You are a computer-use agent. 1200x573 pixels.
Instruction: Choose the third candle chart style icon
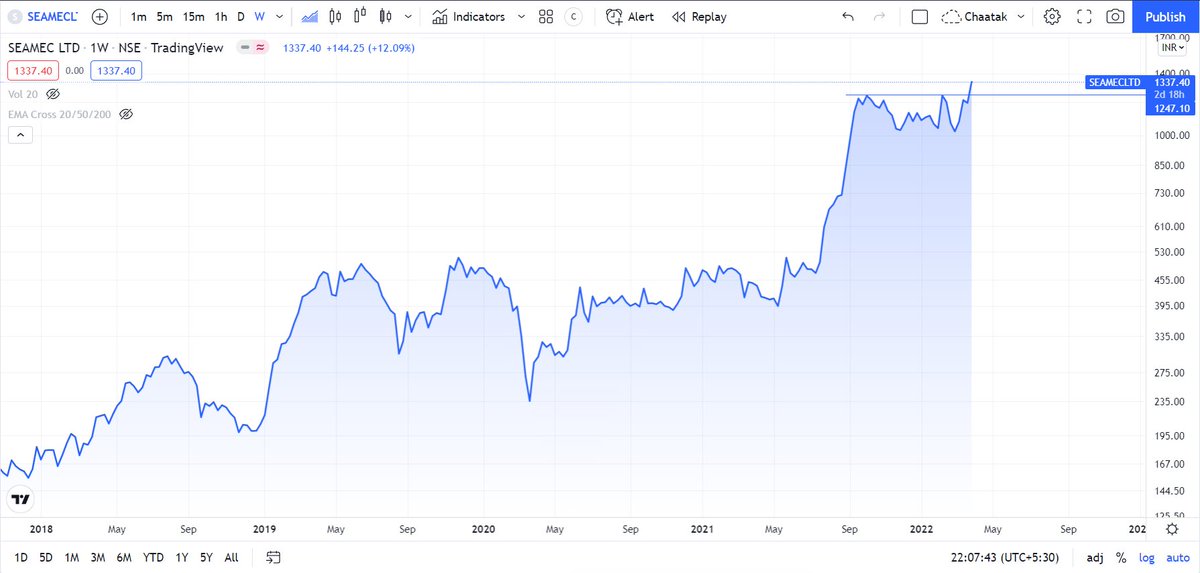coord(385,17)
